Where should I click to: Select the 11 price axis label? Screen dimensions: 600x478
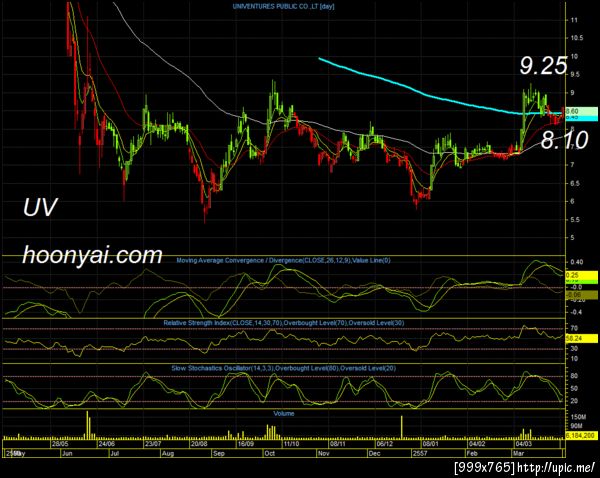click(x=574, y=20)
